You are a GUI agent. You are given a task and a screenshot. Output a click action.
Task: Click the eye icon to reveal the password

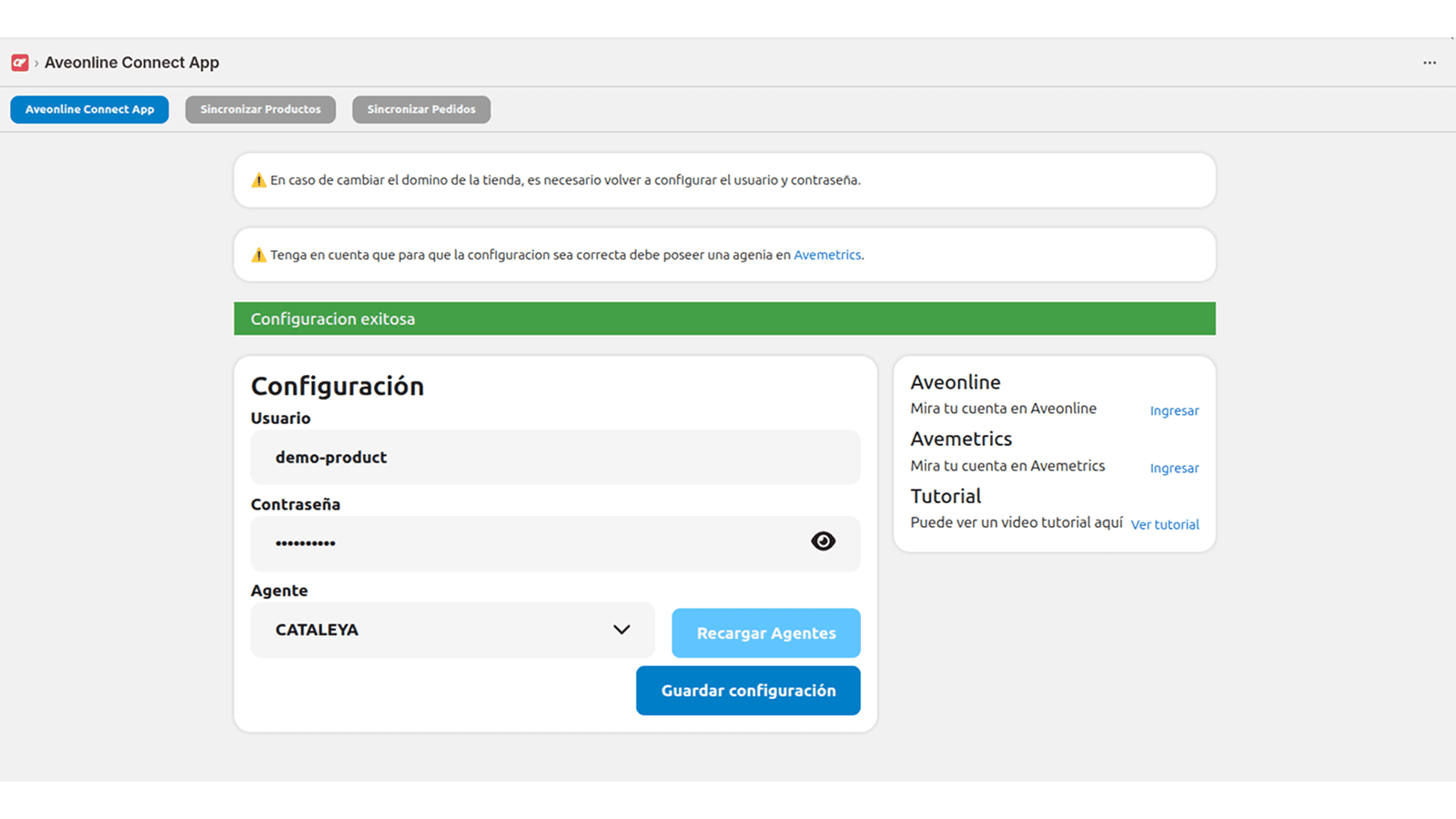tap(823, 541)
